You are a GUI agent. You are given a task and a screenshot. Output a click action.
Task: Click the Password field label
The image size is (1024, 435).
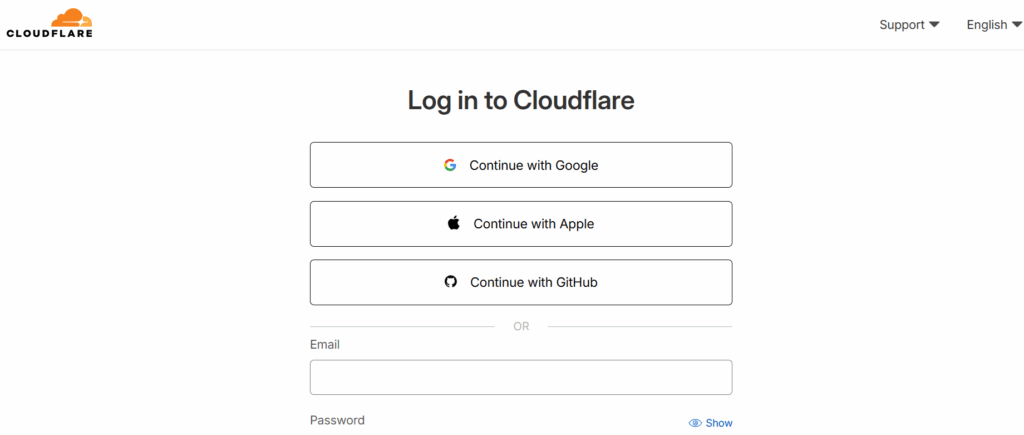337,420
